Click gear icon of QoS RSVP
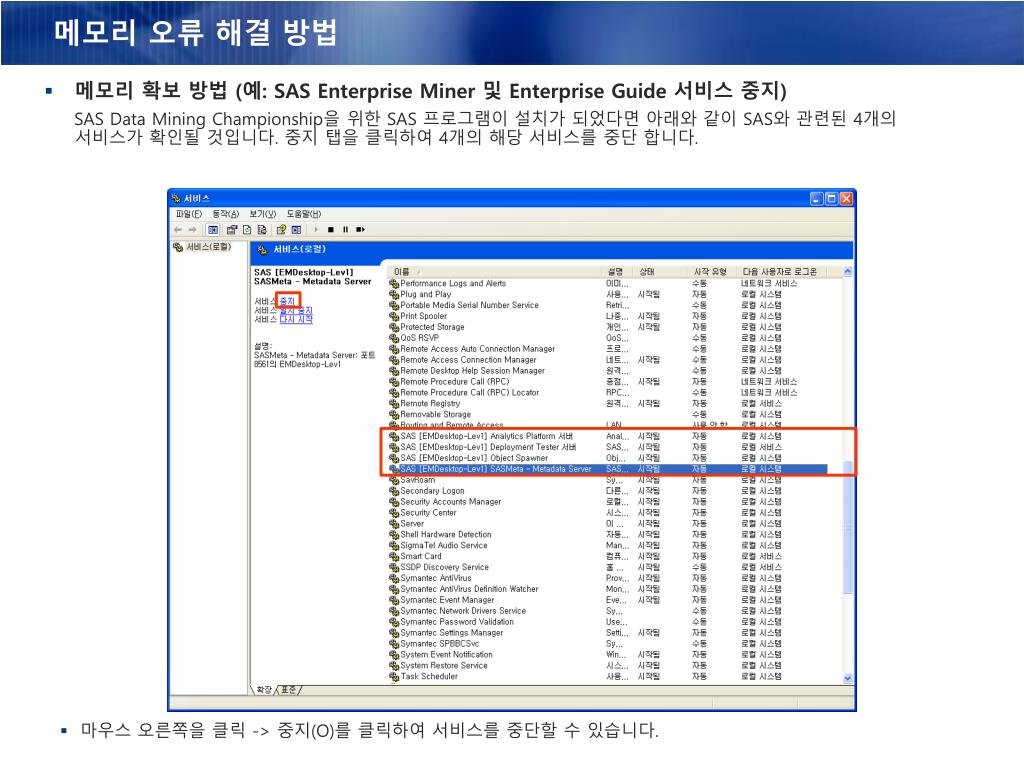1024x768 pixels. [x=394, y=338]
